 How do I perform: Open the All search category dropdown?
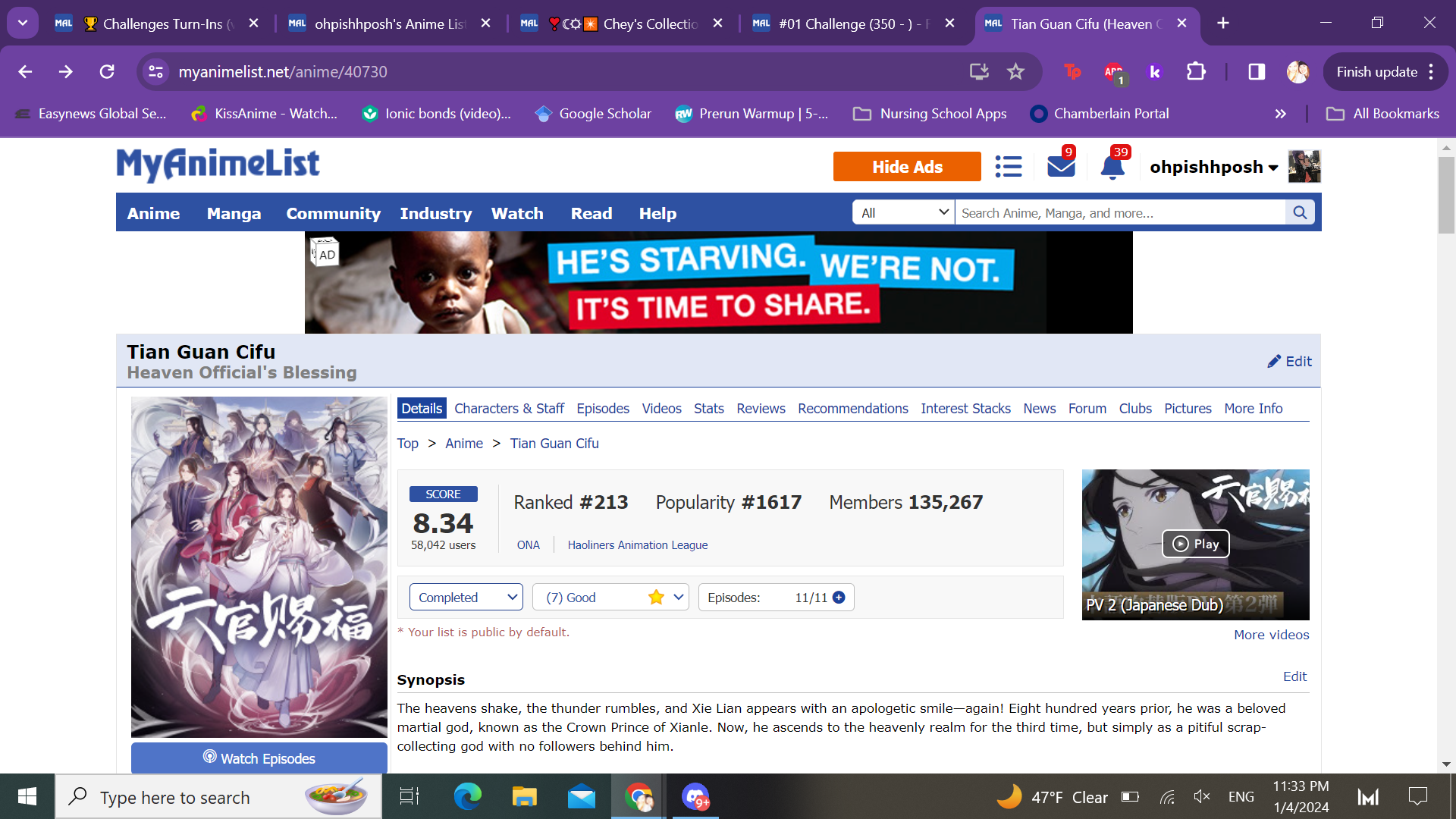tap(904, 213)
